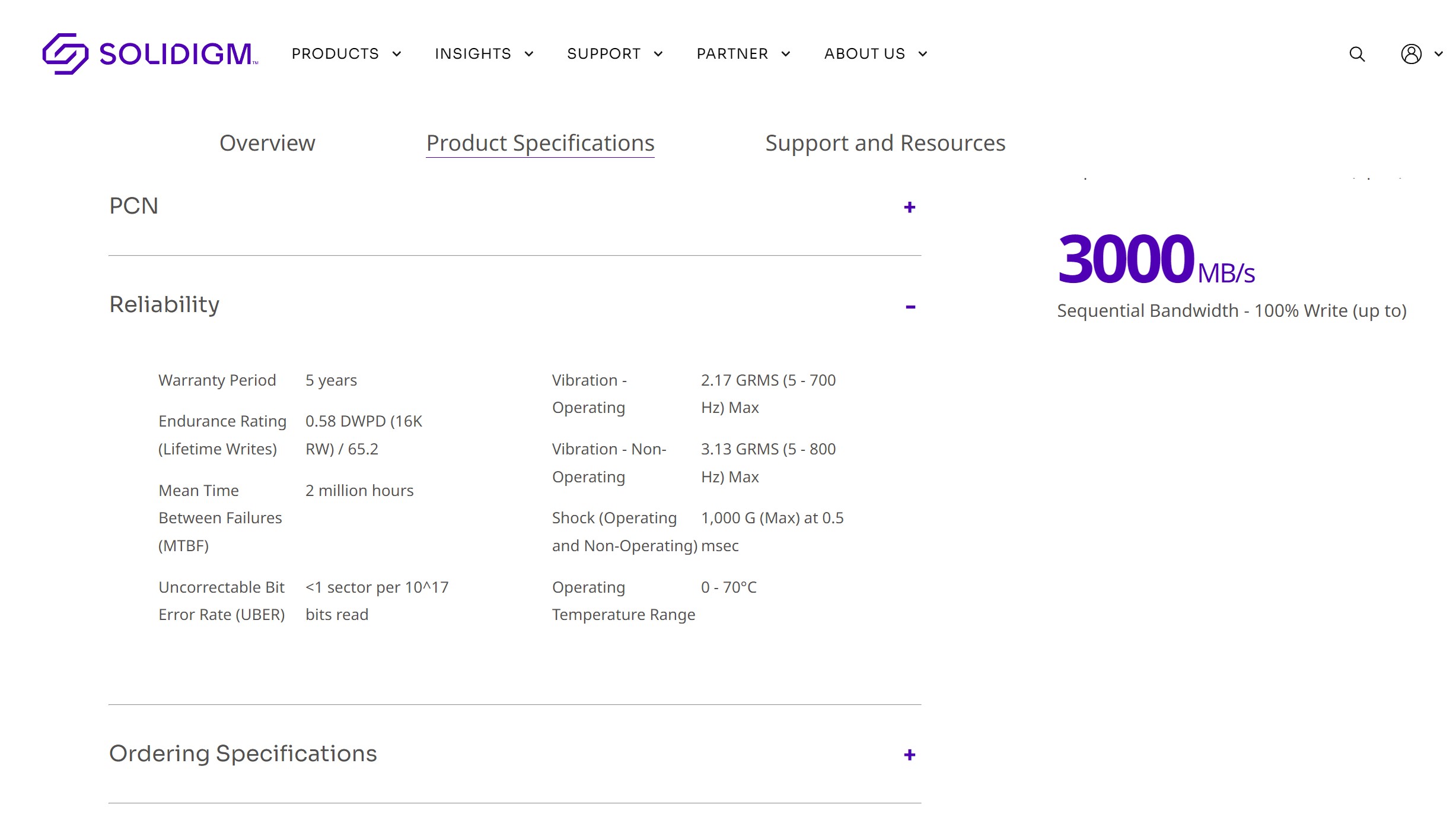This screenshot has height=814, width=1456.
Task: Open the search magnifier icon
Action: tap(1357, 54)
